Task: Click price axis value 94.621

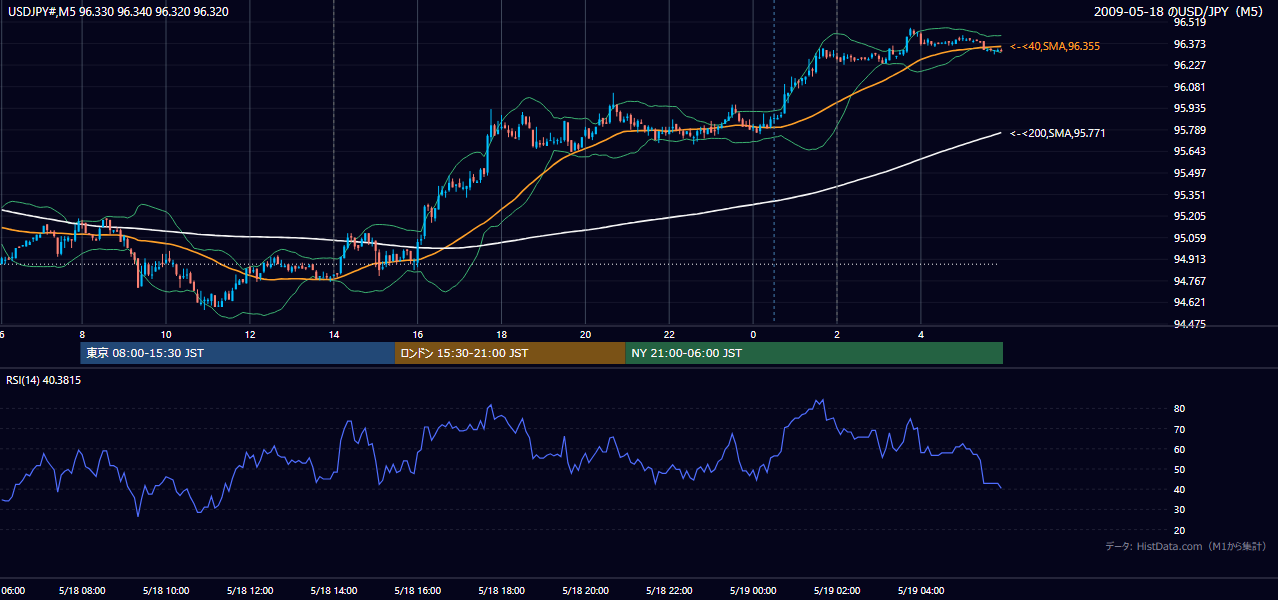Action: (x=1189, y=302)
